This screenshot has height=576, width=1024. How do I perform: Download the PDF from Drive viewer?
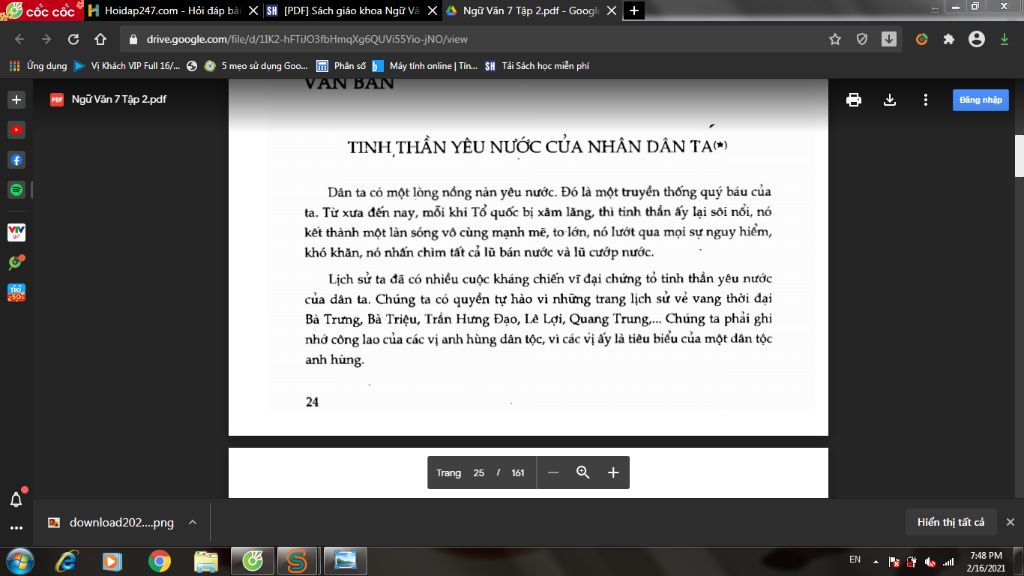point(889,100)
